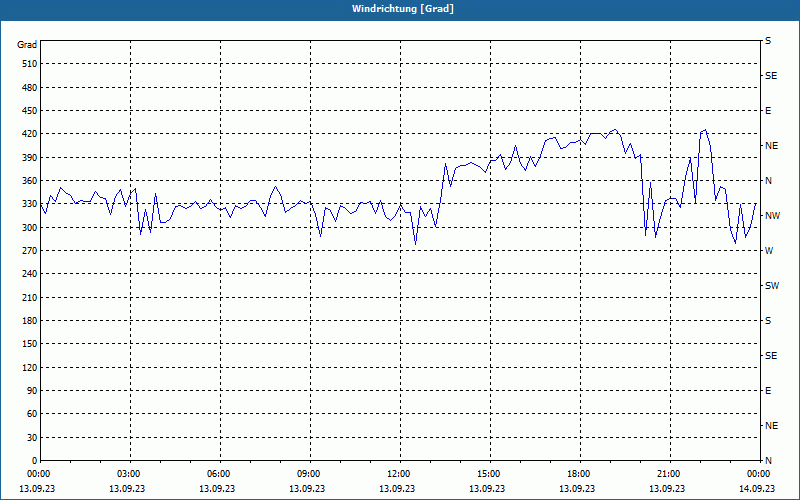800x500 pixels.
Task: Click the N compass label on 360 gridline
Action: [x=768, y=181]
